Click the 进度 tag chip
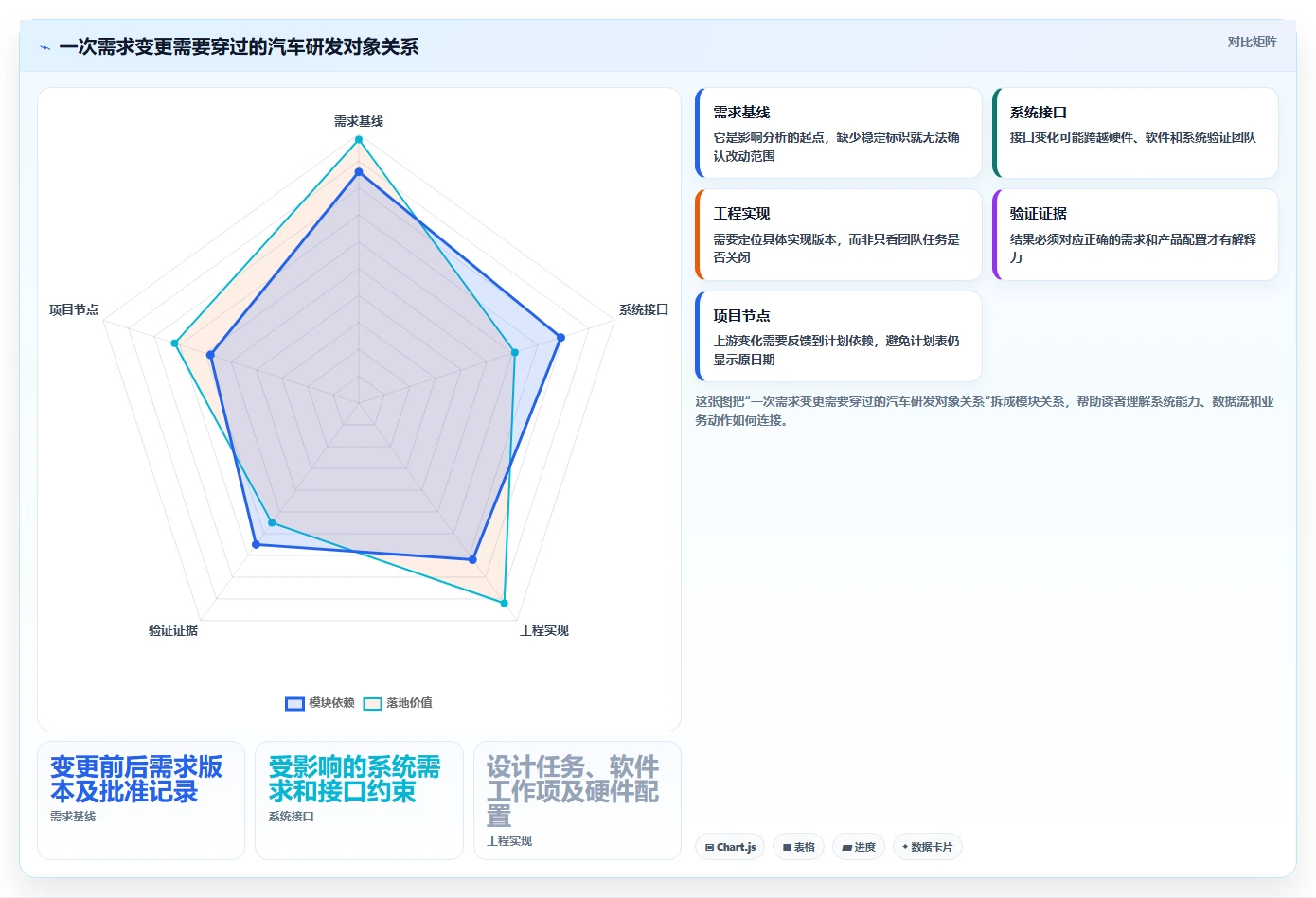1316x898 pixels. tap(859, 847)
